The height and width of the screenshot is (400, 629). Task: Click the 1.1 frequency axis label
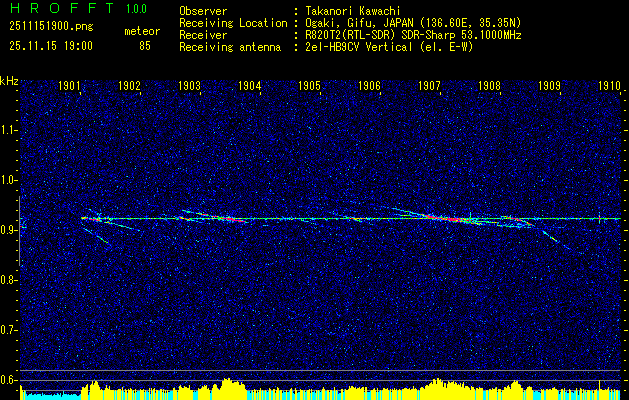point(9,130)
